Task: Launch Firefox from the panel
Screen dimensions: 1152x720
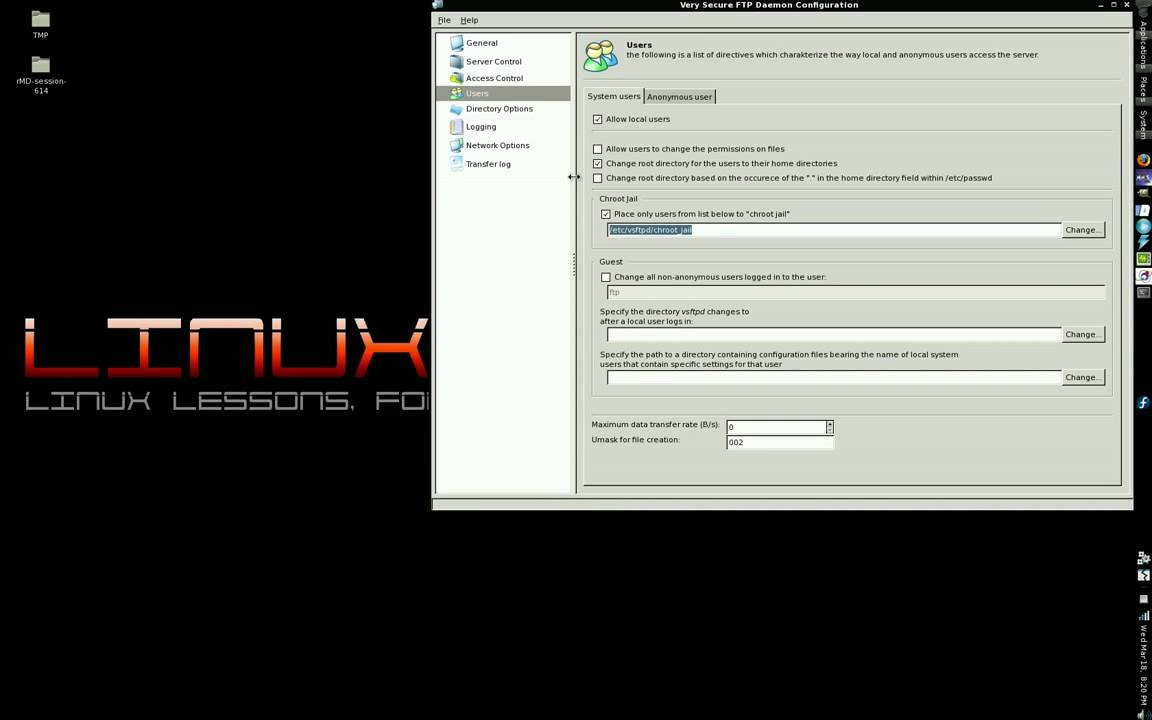Action: pos(1143,159)
